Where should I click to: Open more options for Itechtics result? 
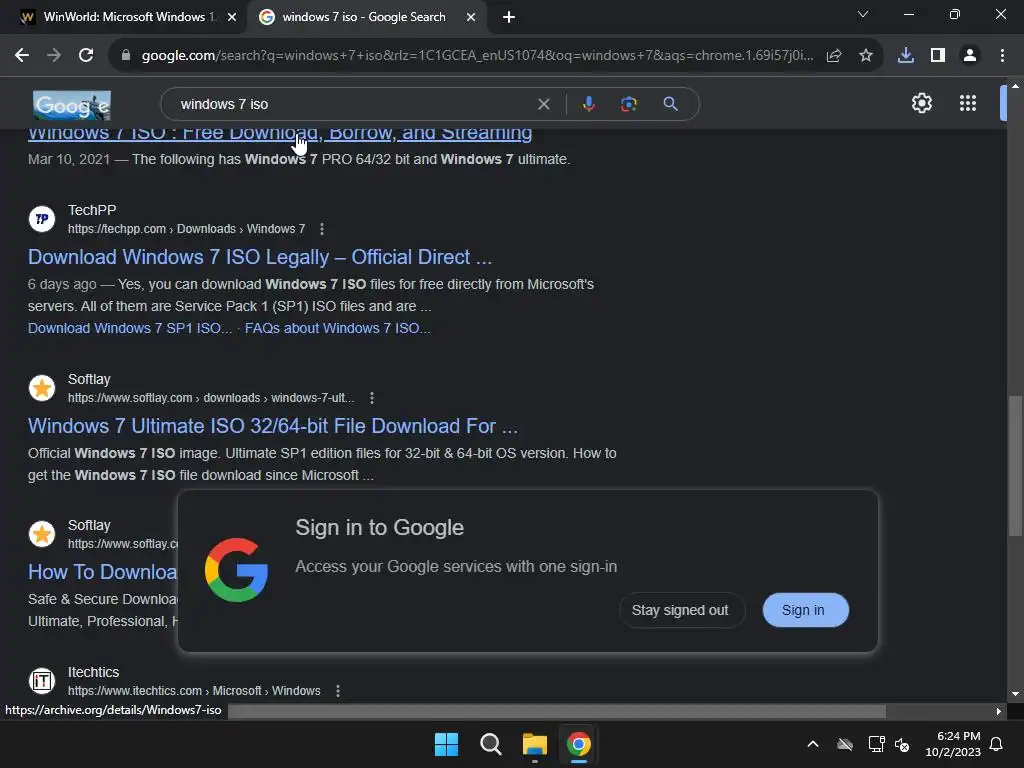click(338, 691)
